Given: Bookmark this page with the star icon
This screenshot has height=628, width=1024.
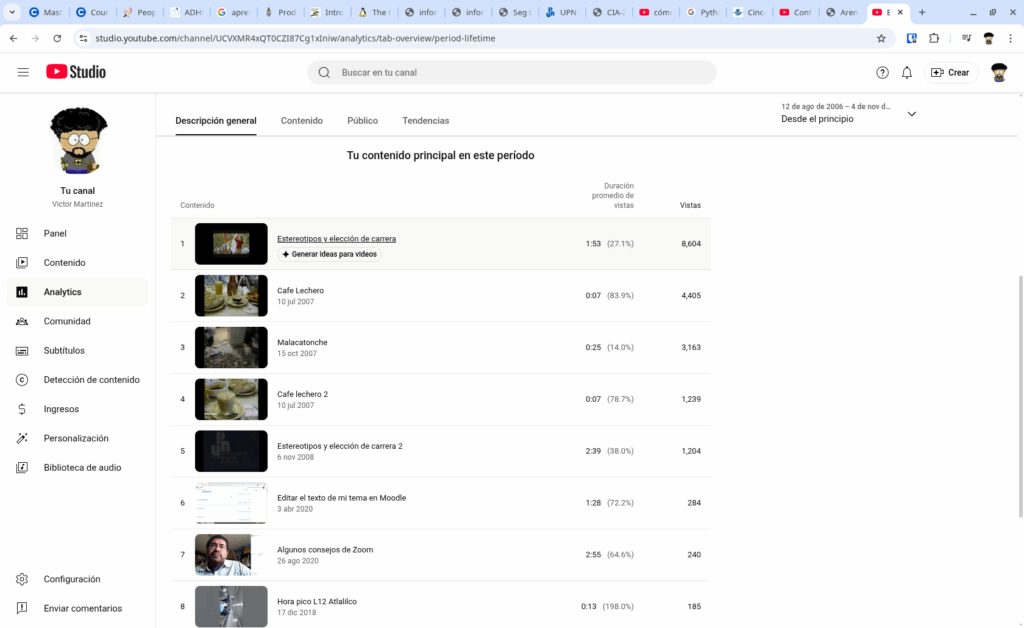Looking at the screenshot, I should point(881,38).
